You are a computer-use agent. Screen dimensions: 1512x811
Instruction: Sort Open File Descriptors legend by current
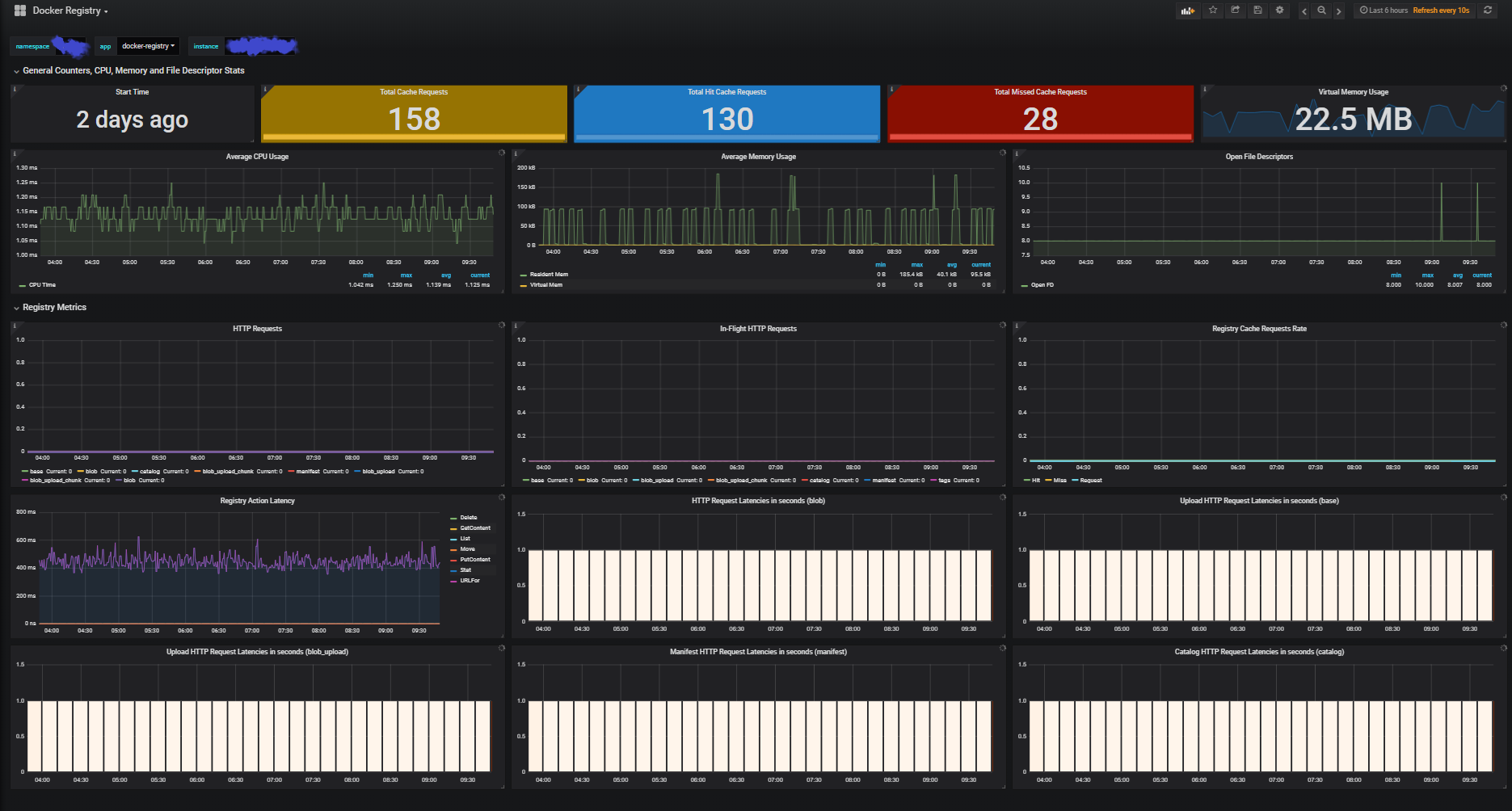click(1482, 275)
